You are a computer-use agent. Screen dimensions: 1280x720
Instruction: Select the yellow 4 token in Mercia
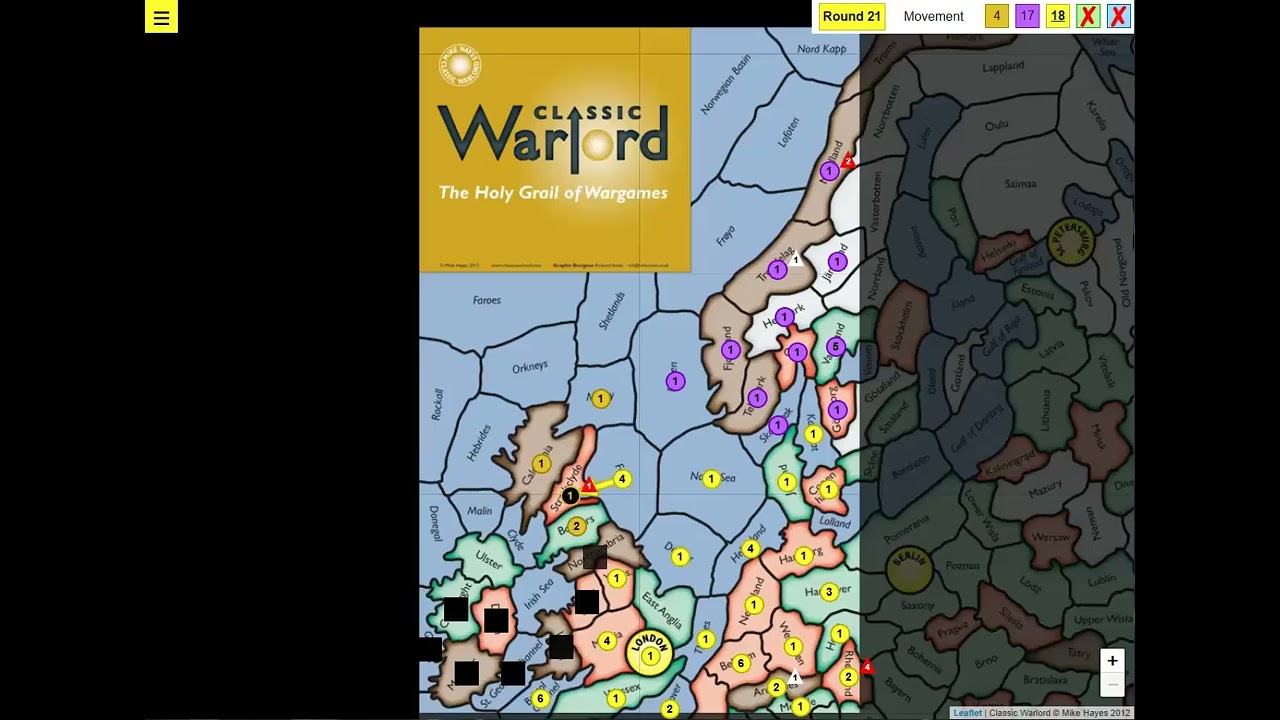tap(607, 641)
